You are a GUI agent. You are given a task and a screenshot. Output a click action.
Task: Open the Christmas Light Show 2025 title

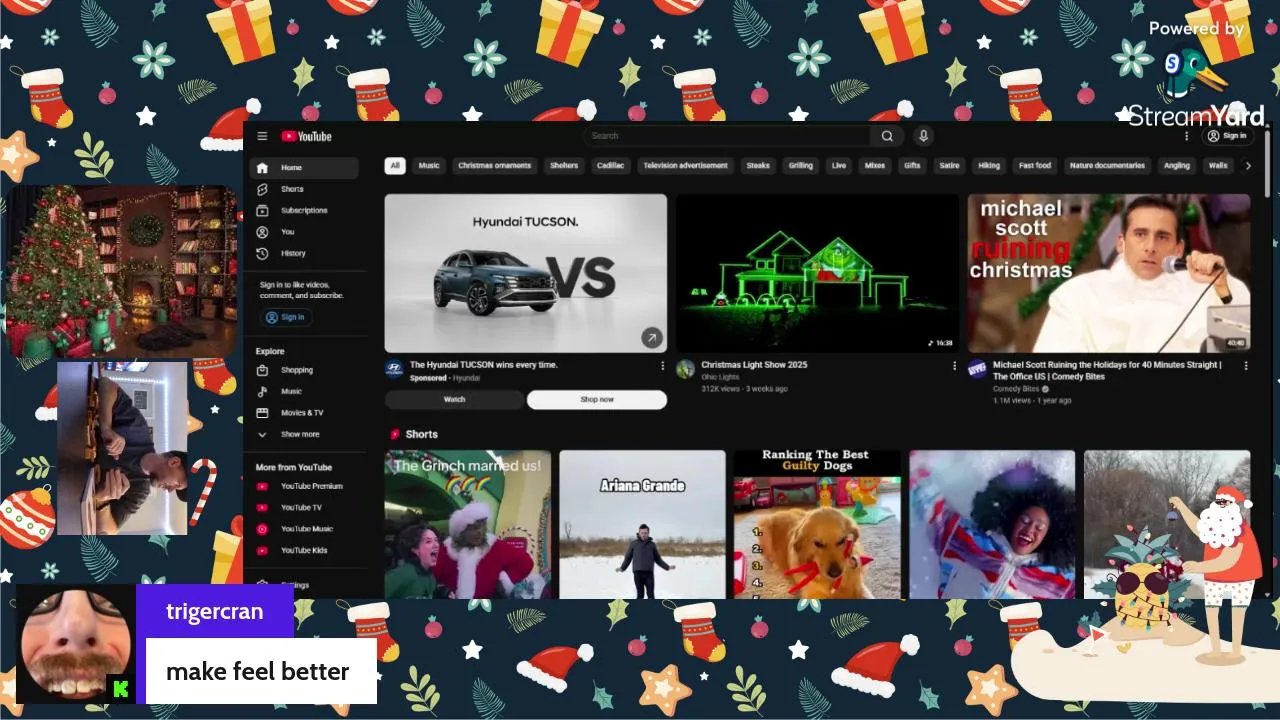pyautogui.click(x=754, y=365)
